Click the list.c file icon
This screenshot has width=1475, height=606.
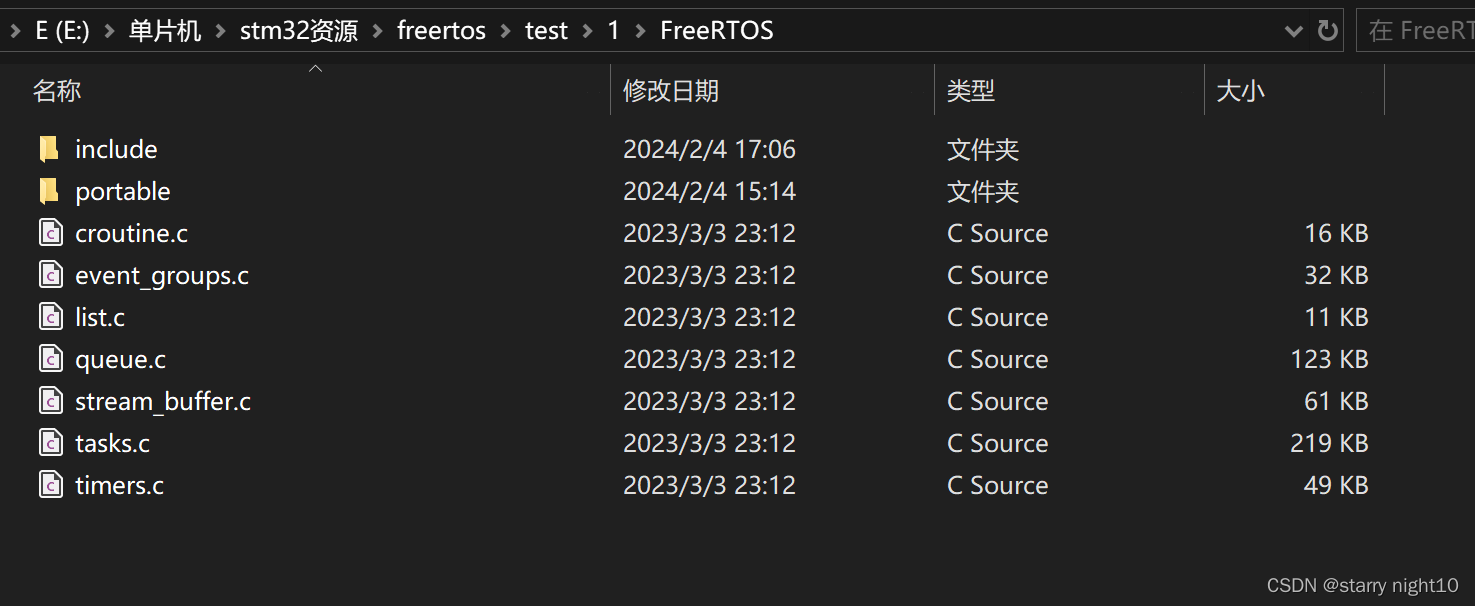(x=51, y=317)
